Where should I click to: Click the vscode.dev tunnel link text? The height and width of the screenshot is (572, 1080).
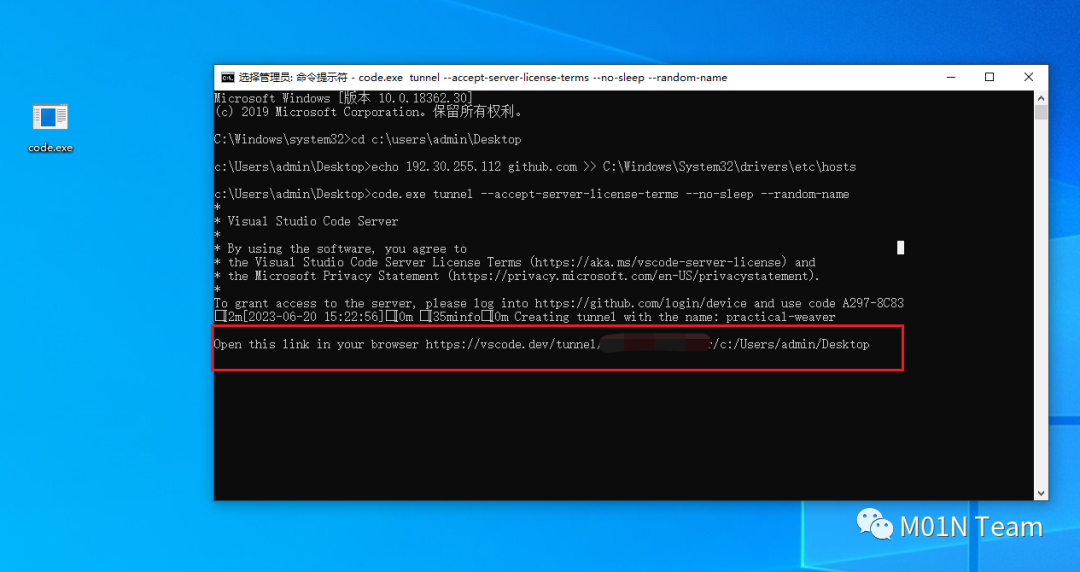click(x=647, y=345)
